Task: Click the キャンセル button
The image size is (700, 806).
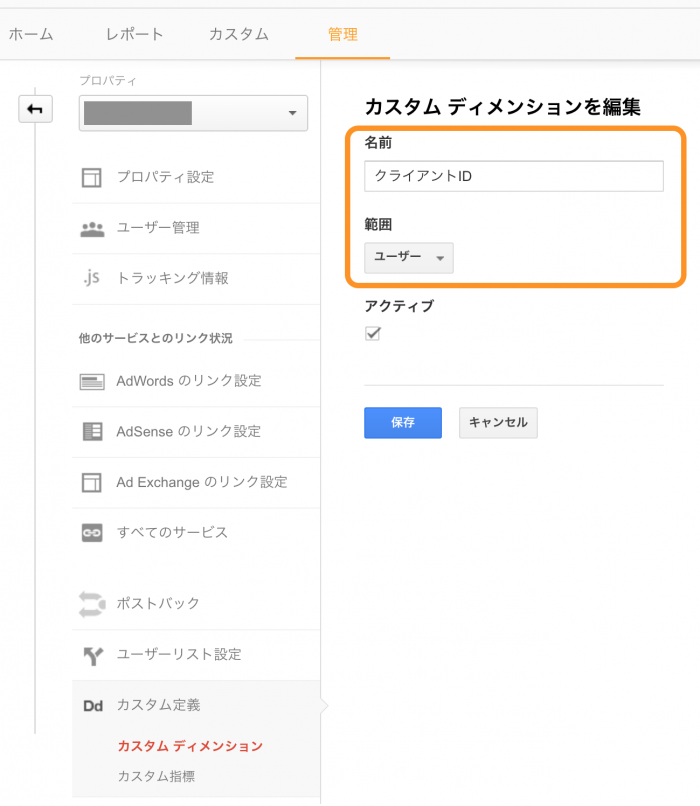Action: coord(498,422)
